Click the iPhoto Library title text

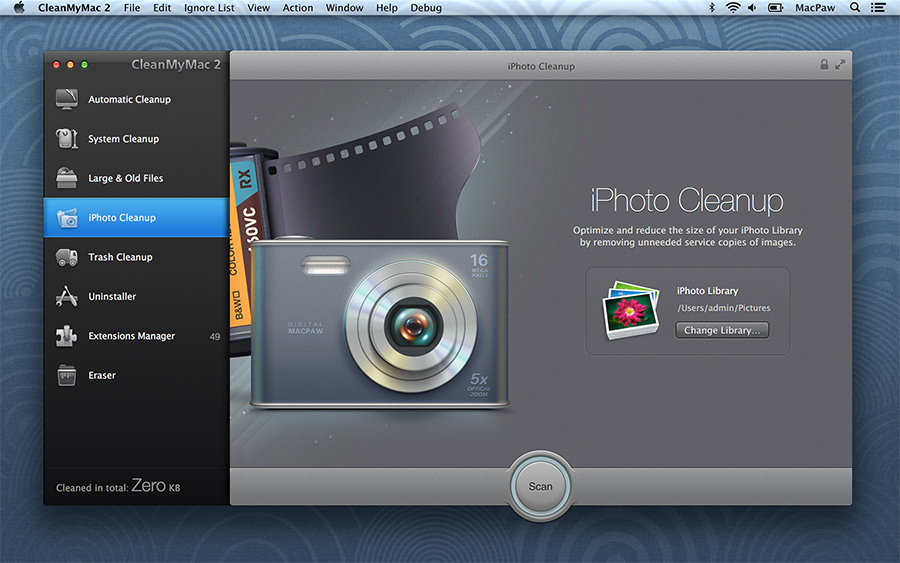click(x=707, y=291)
